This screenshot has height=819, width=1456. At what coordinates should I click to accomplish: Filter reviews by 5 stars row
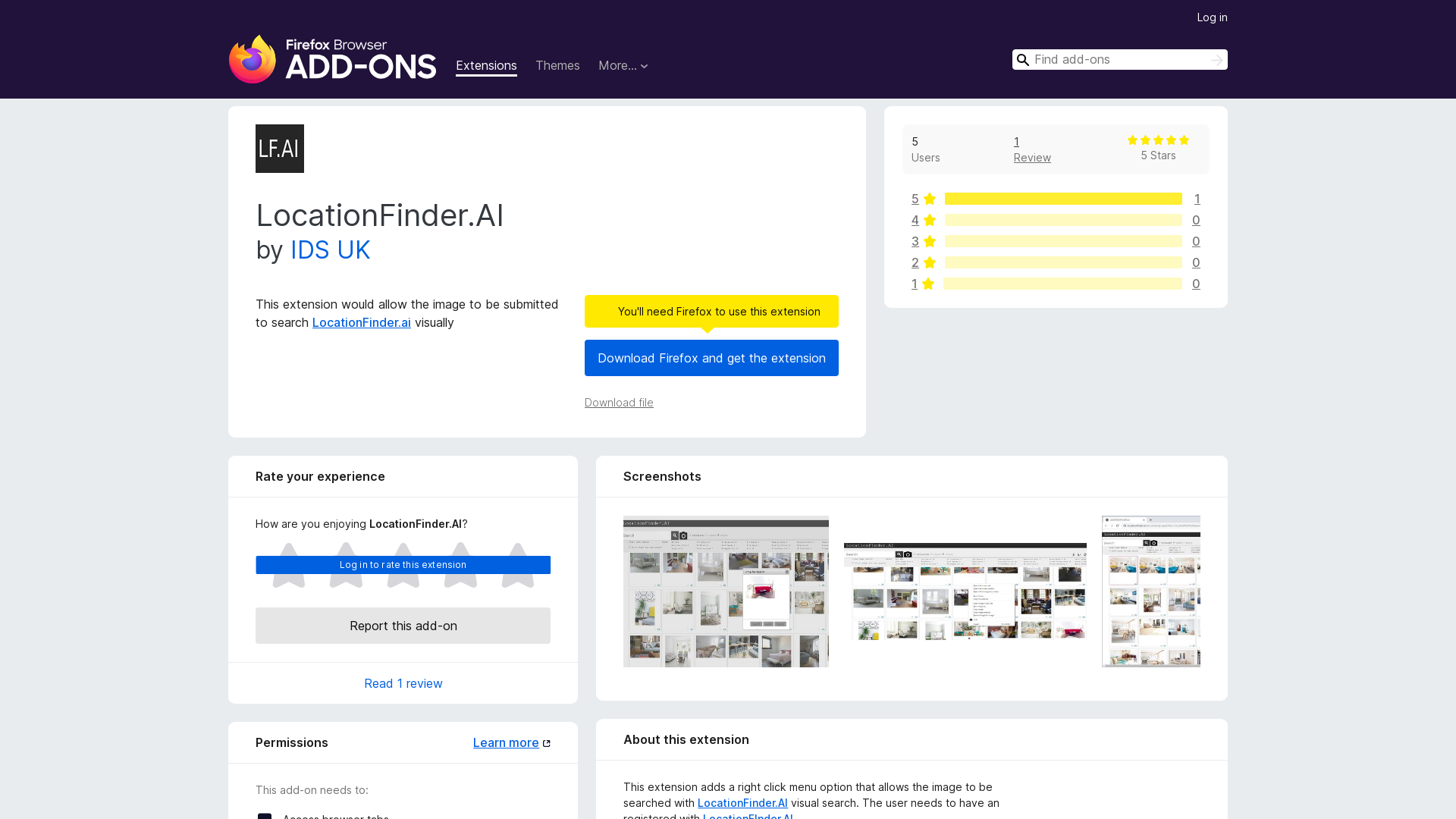[x=1056, y=199]
